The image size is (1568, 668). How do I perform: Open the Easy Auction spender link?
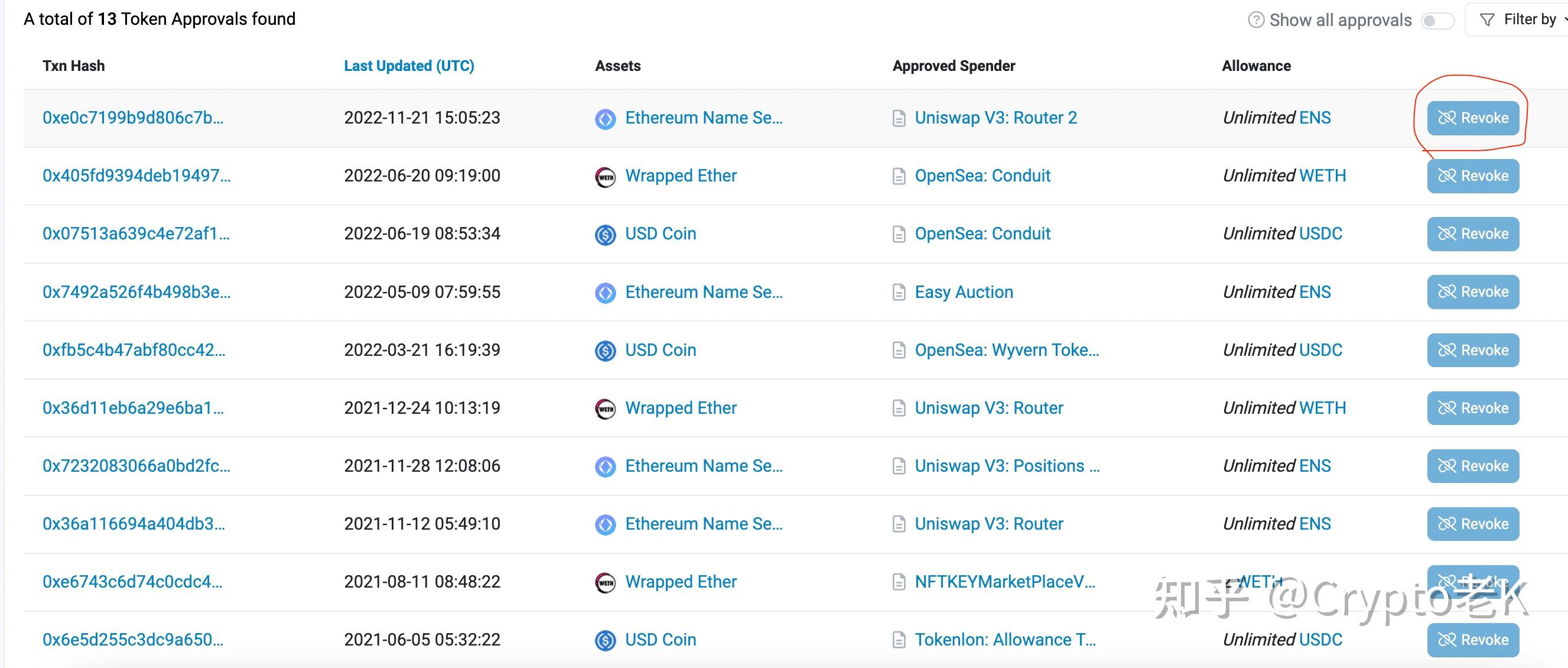tap(964, 291)
